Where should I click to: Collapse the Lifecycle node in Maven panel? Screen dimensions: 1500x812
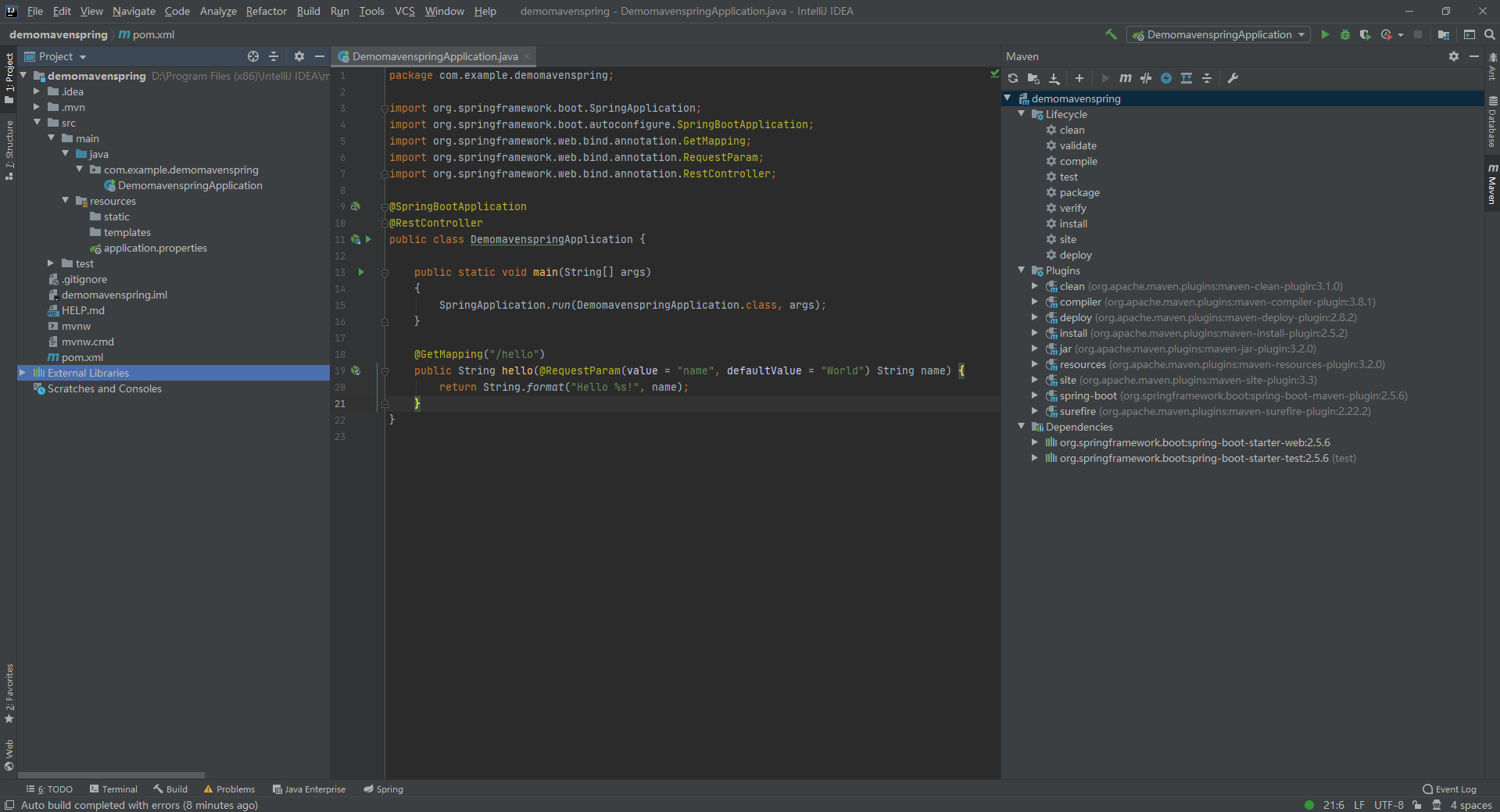click(x=1021, y=114)
